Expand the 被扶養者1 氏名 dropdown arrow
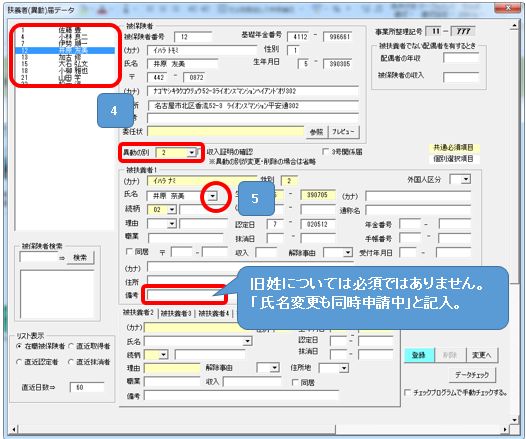526x439 pixels. pyautogui.click(x=213, y=196)
